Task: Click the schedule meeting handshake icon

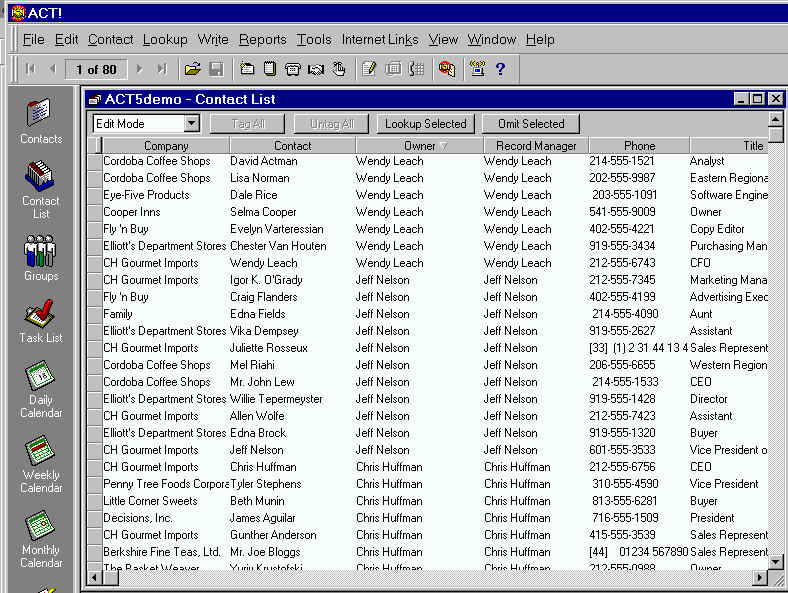Action: click(x=316, y=69)
